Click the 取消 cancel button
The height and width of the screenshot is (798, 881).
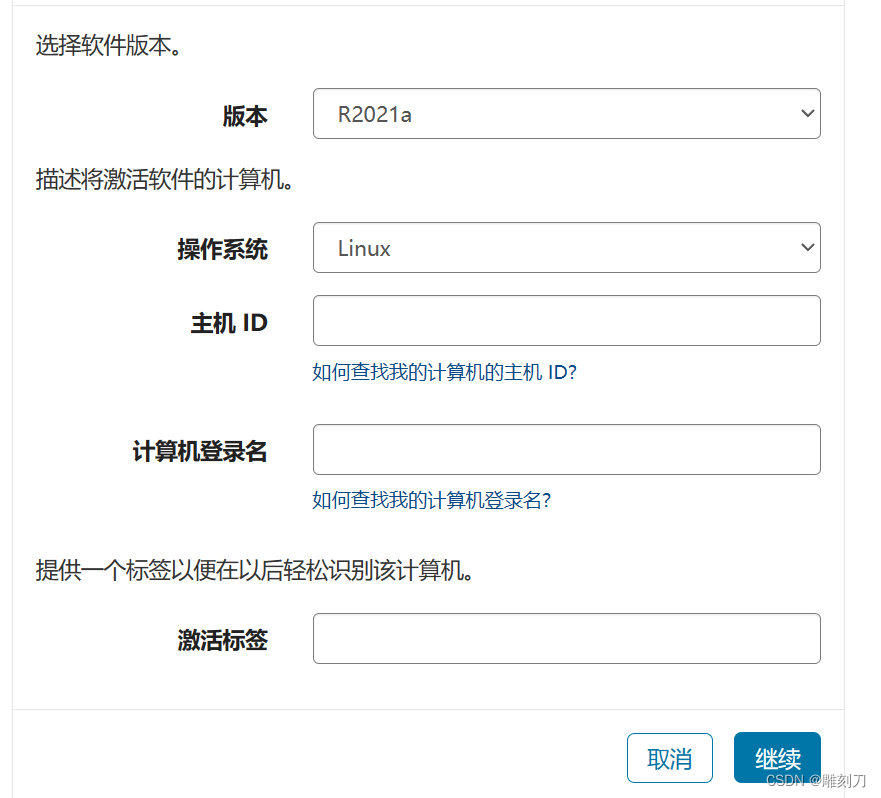click(x=670, y=758)
